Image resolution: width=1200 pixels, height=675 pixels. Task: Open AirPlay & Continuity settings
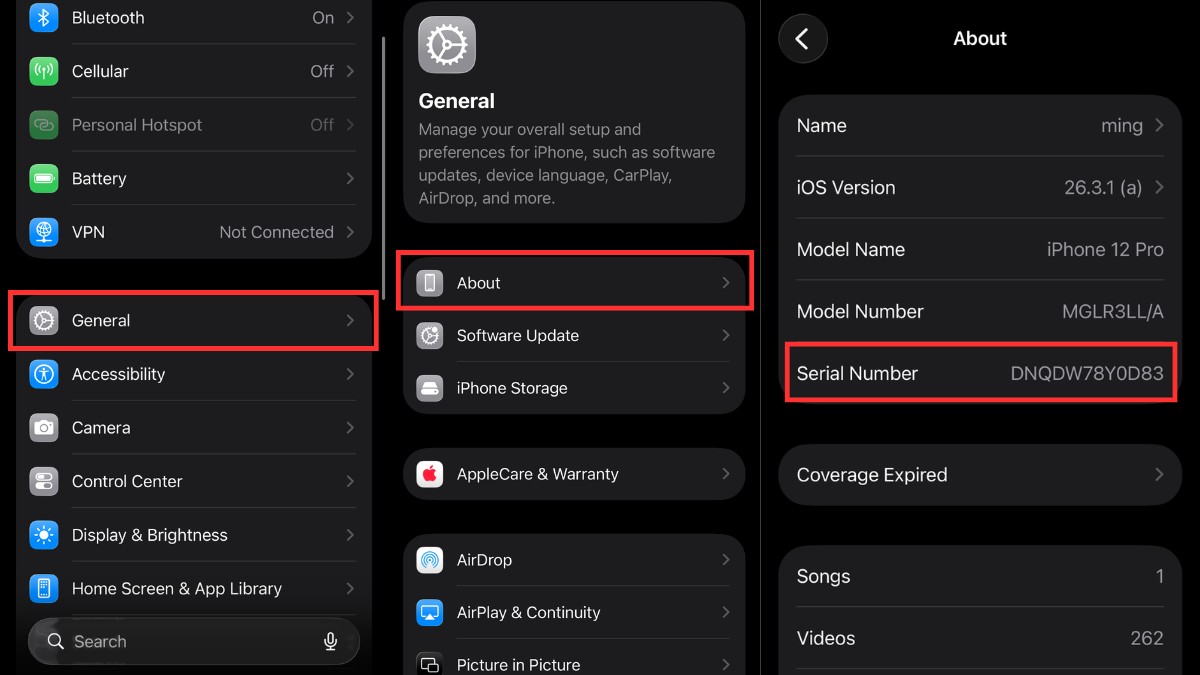[x=574, y=612]
